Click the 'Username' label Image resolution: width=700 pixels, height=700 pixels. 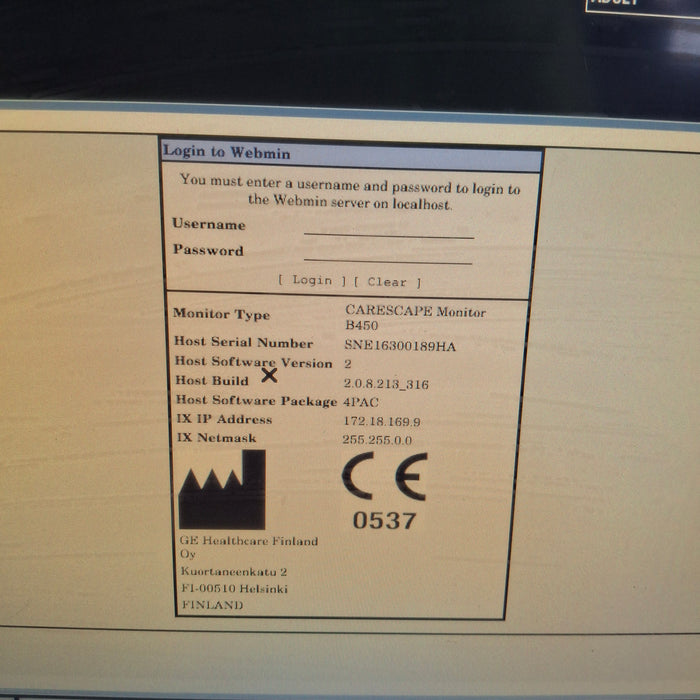209,224
